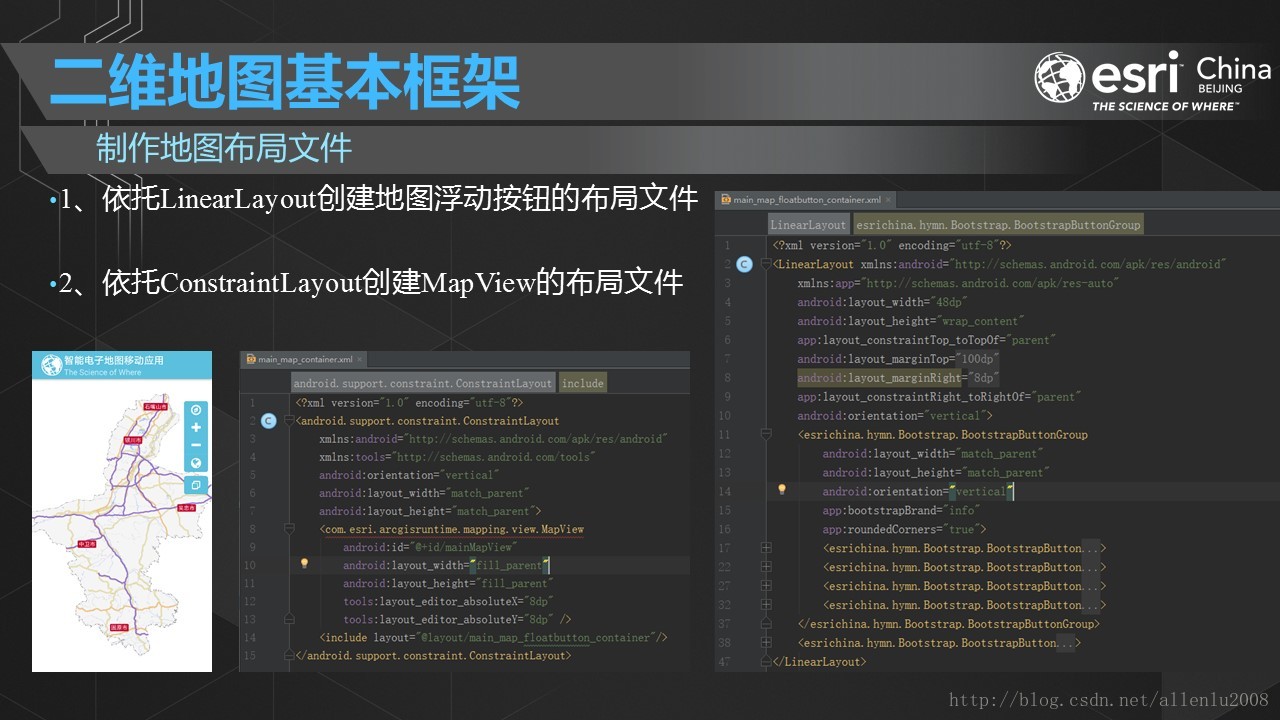Expand the folded BootstrapButton on line 38
Viewport: 1280px width, 720px height.
pos(765,643)
